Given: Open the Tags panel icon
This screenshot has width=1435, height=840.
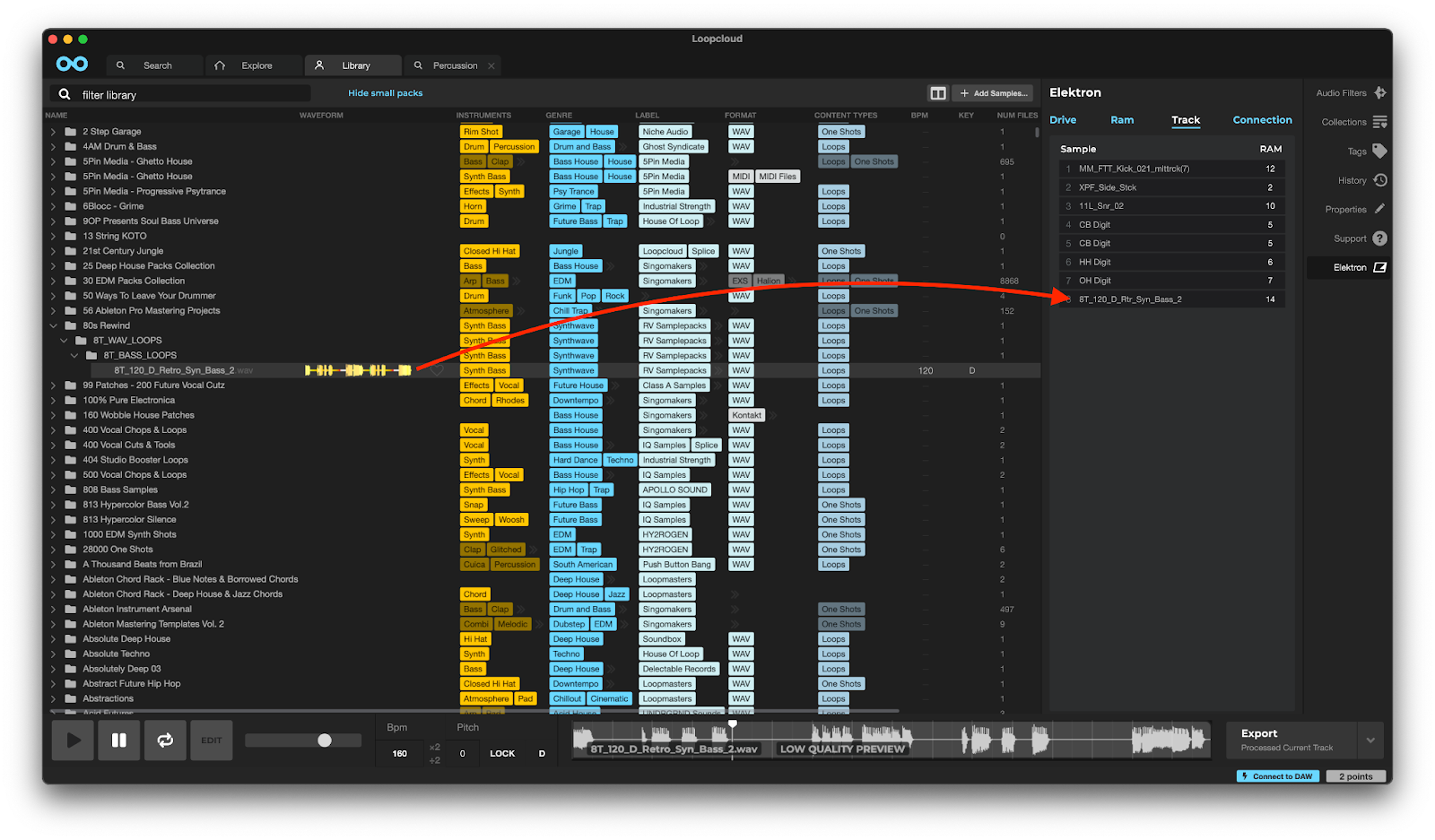Looking at the screenshot, I should coord(1380,152).
